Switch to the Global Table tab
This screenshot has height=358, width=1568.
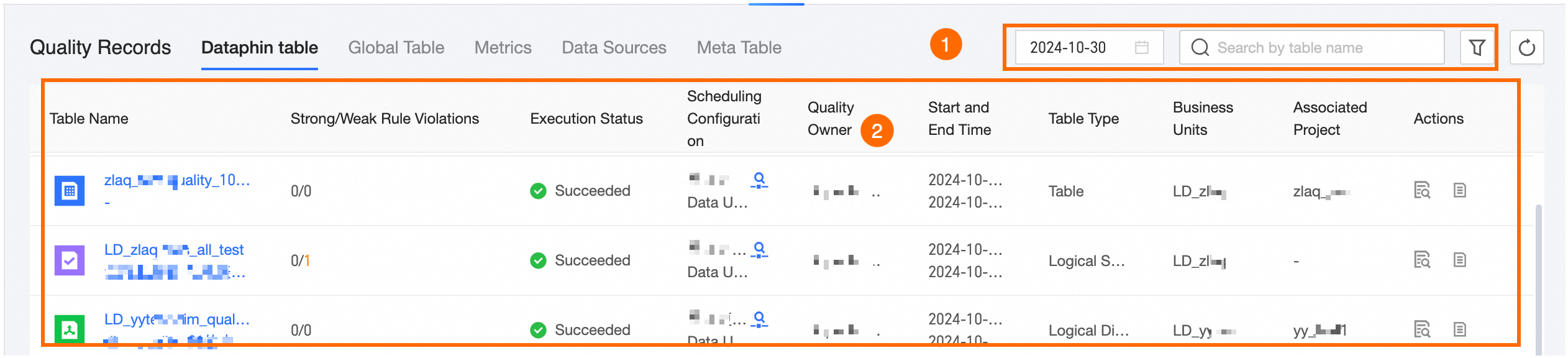[396, 47]
